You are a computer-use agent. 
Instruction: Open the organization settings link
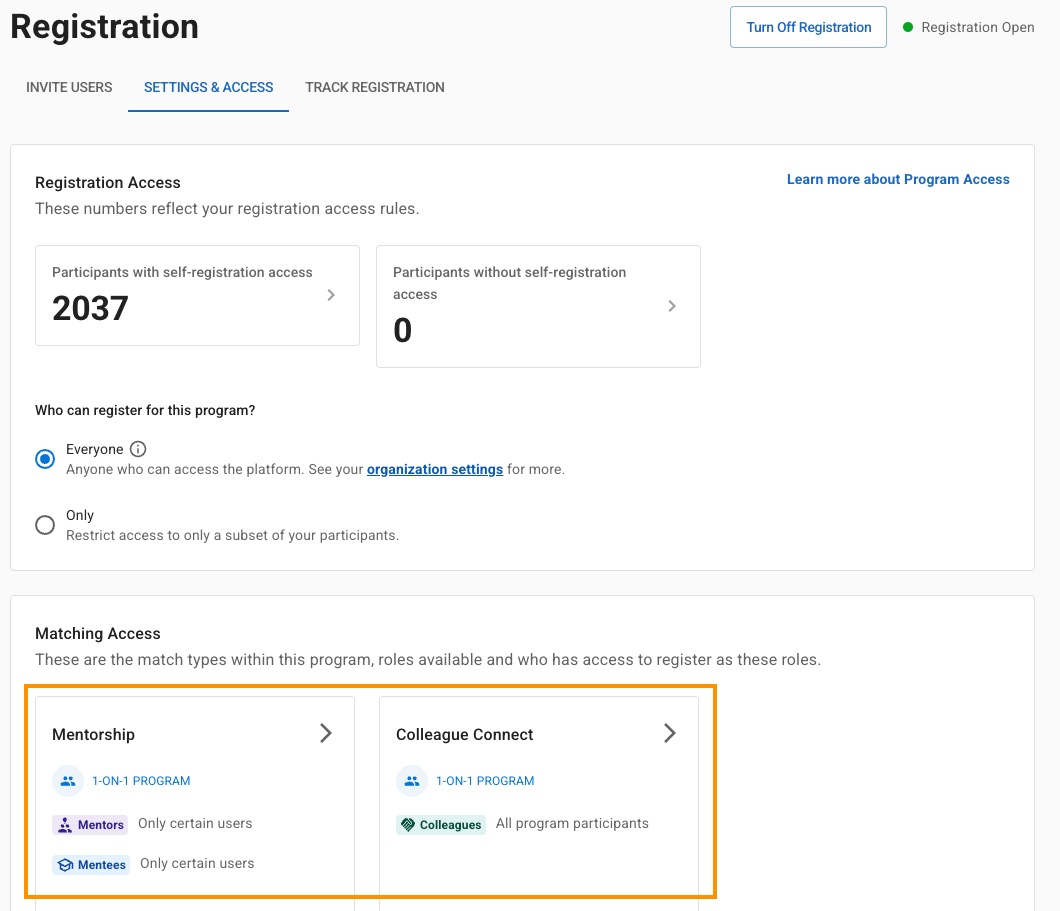pyautogui.click(x=435, y=469)
